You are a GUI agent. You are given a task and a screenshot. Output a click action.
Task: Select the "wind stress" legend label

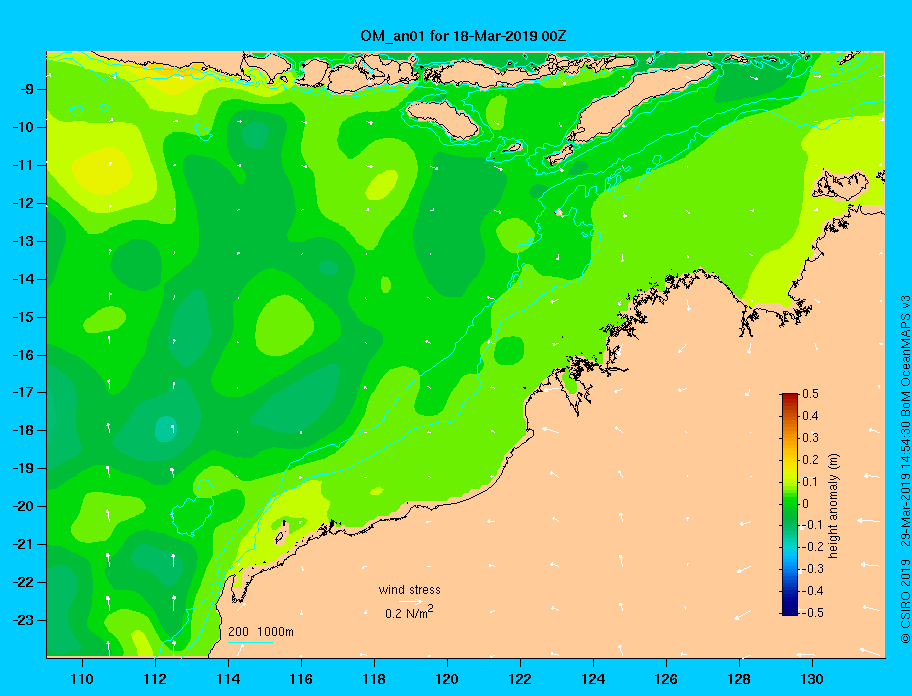(x=409, y=590)
